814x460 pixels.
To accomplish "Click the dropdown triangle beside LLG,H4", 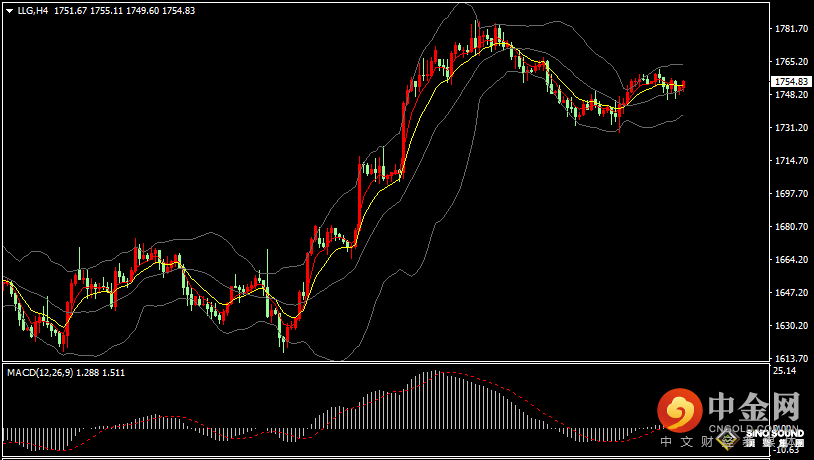I will click(9, 10).
